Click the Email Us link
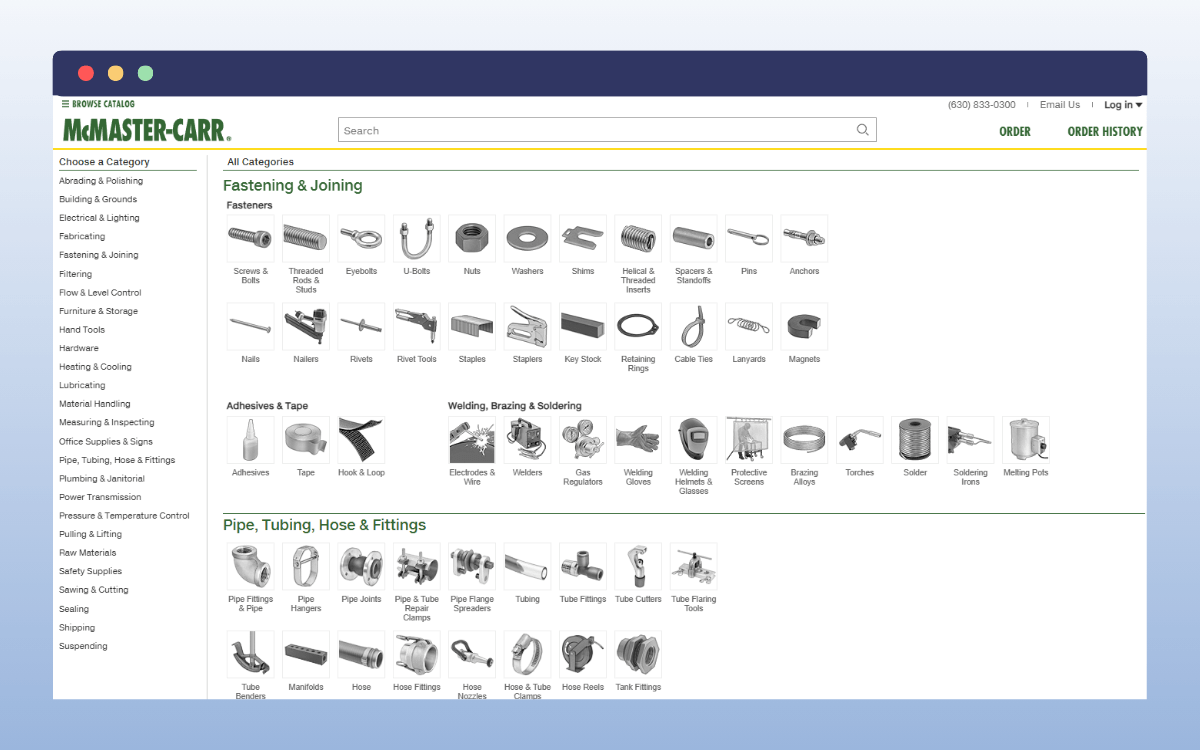Viewport: 1200px width, 750px height. (x=1060, y=104)
